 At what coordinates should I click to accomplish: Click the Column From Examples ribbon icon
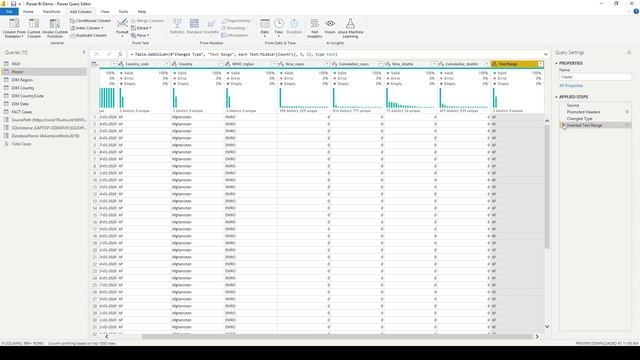14,28
